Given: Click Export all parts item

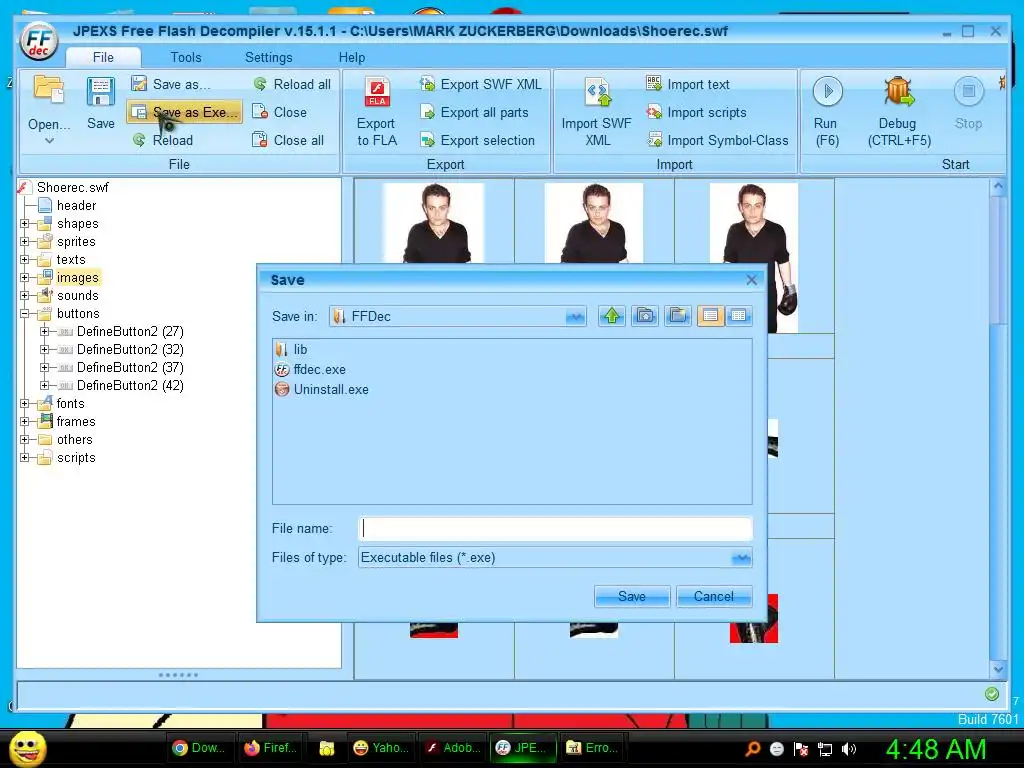Looking at the screenshot, I should [x=474, y=112].
